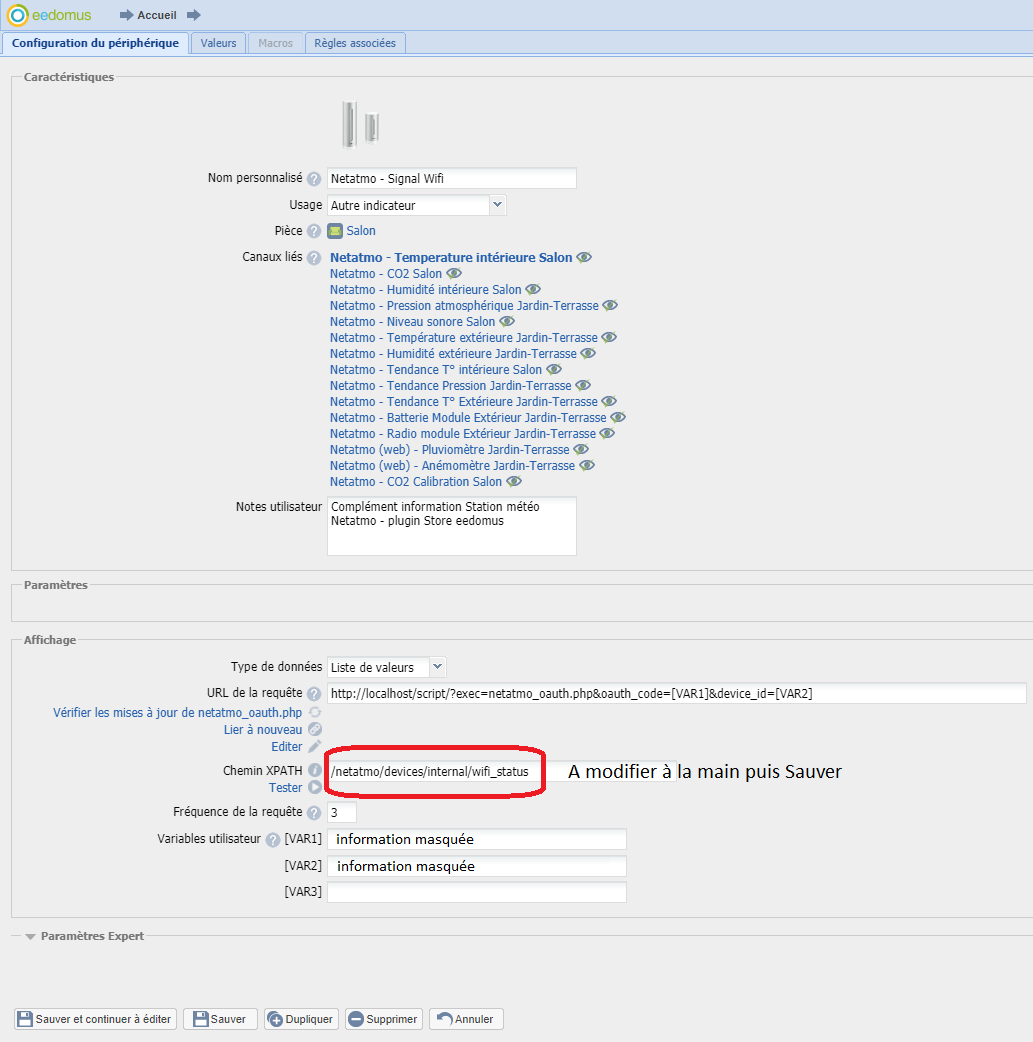Click the Tester link
The width and height of the screenshot is (1033, 1042).
coord(286,787)
